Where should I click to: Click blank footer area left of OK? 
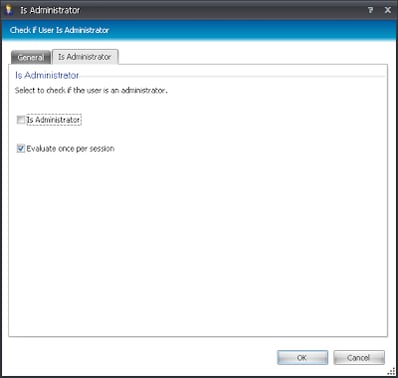pyautogui.click(x=140, y=357)
